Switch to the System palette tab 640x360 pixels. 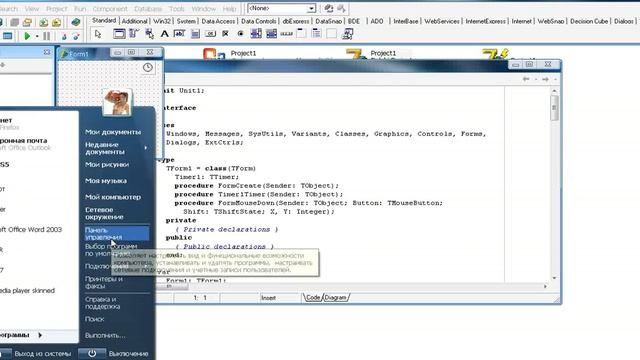(x=186, y=21)
